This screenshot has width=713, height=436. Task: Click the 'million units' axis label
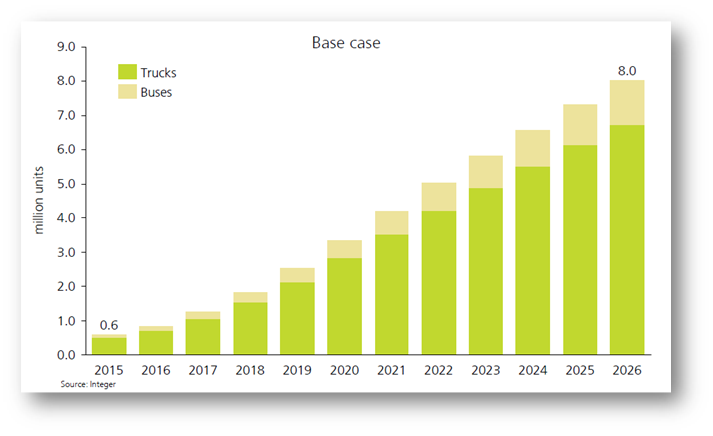point(39,200)
